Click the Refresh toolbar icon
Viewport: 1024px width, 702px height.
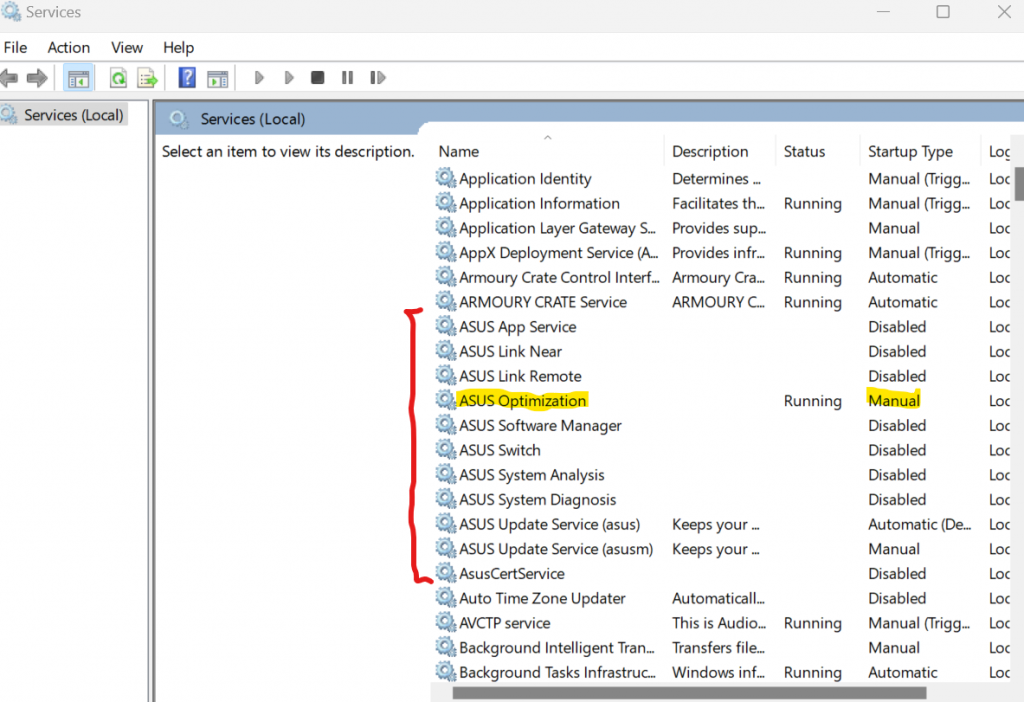click(118, 78)
